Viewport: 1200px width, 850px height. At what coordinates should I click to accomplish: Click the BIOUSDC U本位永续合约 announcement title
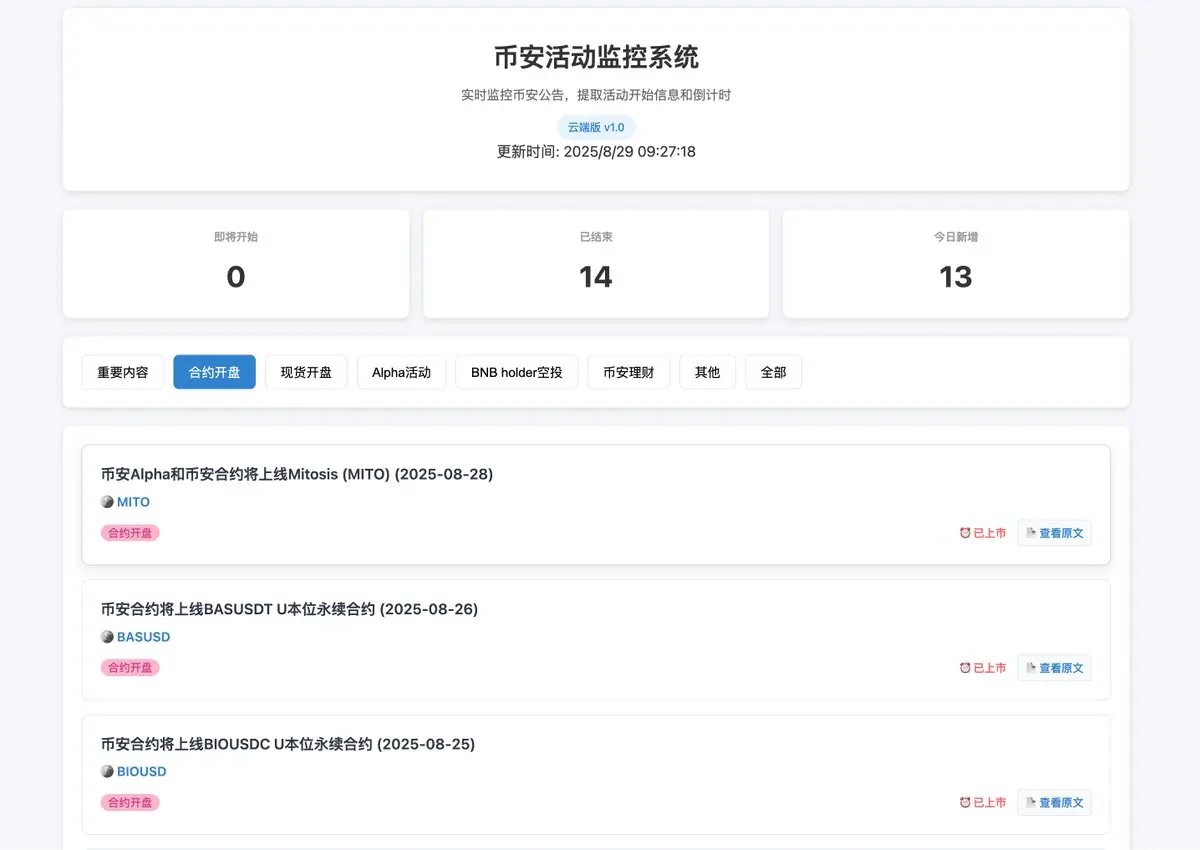click(288, 744)
